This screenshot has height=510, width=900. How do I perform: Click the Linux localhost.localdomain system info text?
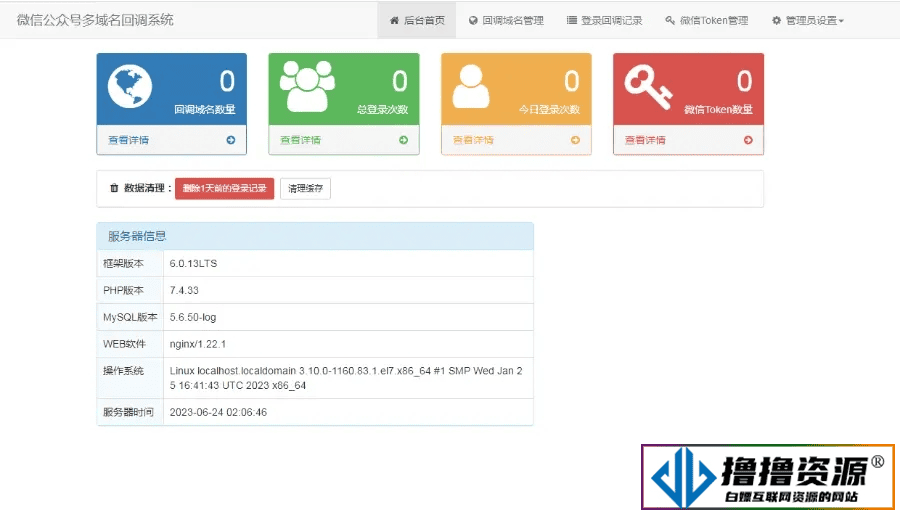346,378
